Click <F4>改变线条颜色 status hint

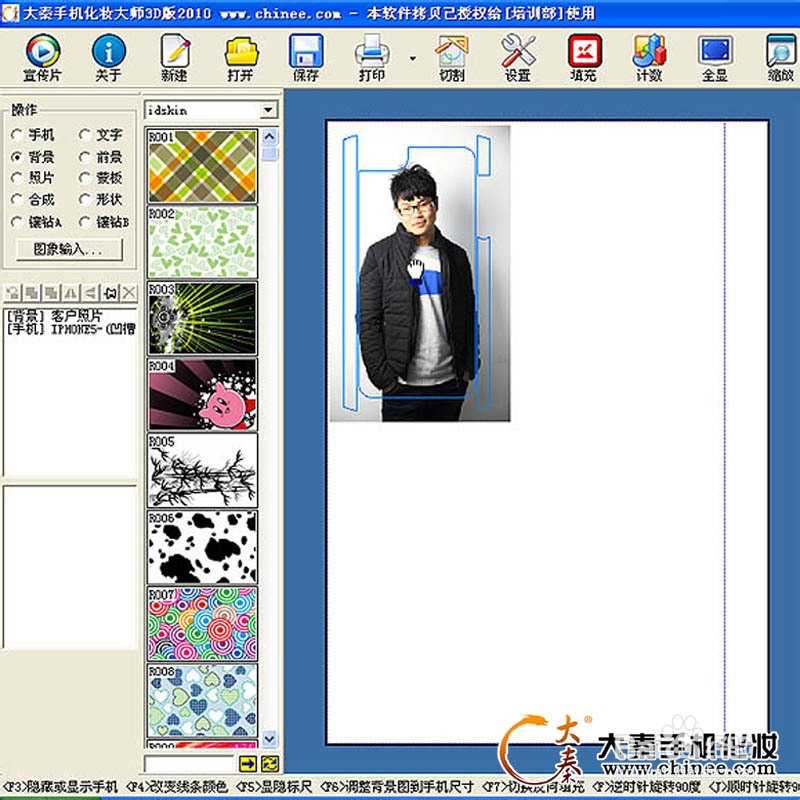[177, 787]
